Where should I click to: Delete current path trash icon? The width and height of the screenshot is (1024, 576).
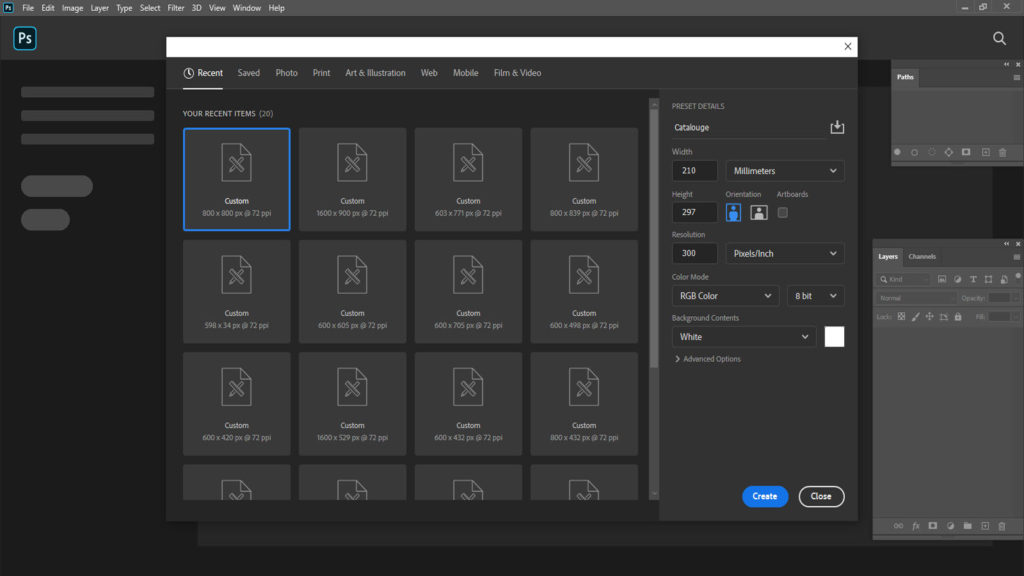tap(1002, 152)
